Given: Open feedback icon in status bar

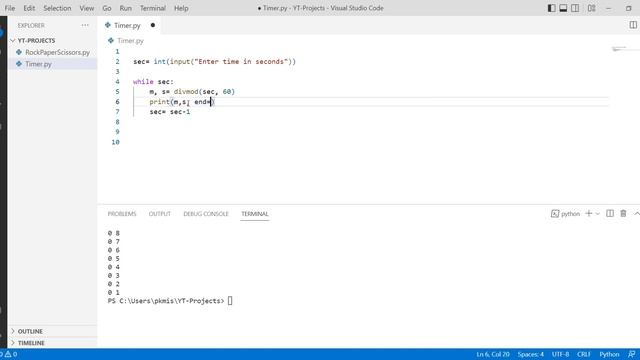Looking at the screenshot, I should 631,354.
